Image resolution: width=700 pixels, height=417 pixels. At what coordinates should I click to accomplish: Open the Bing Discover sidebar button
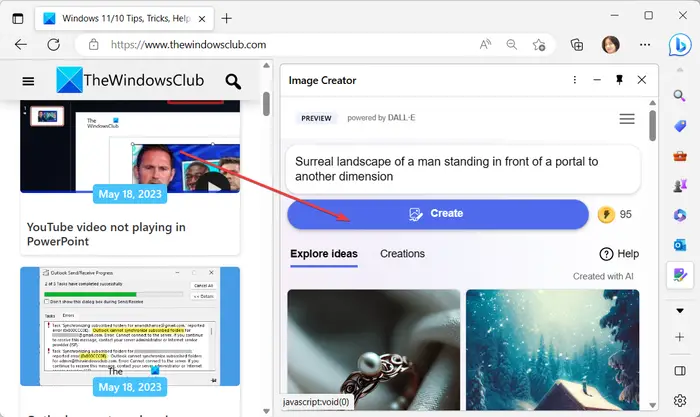679,45
